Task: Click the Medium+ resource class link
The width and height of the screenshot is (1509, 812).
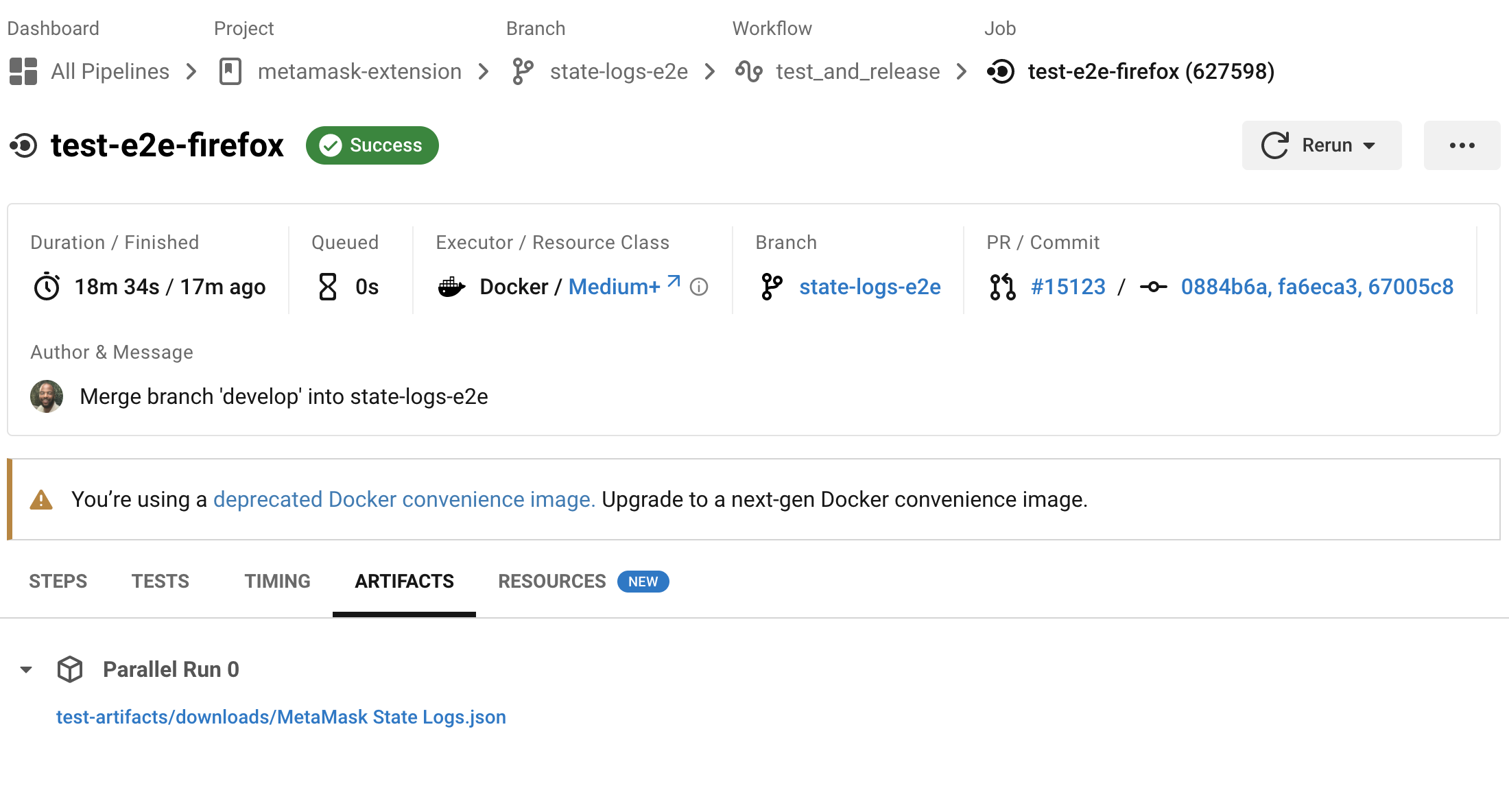Action: [614, 287]
